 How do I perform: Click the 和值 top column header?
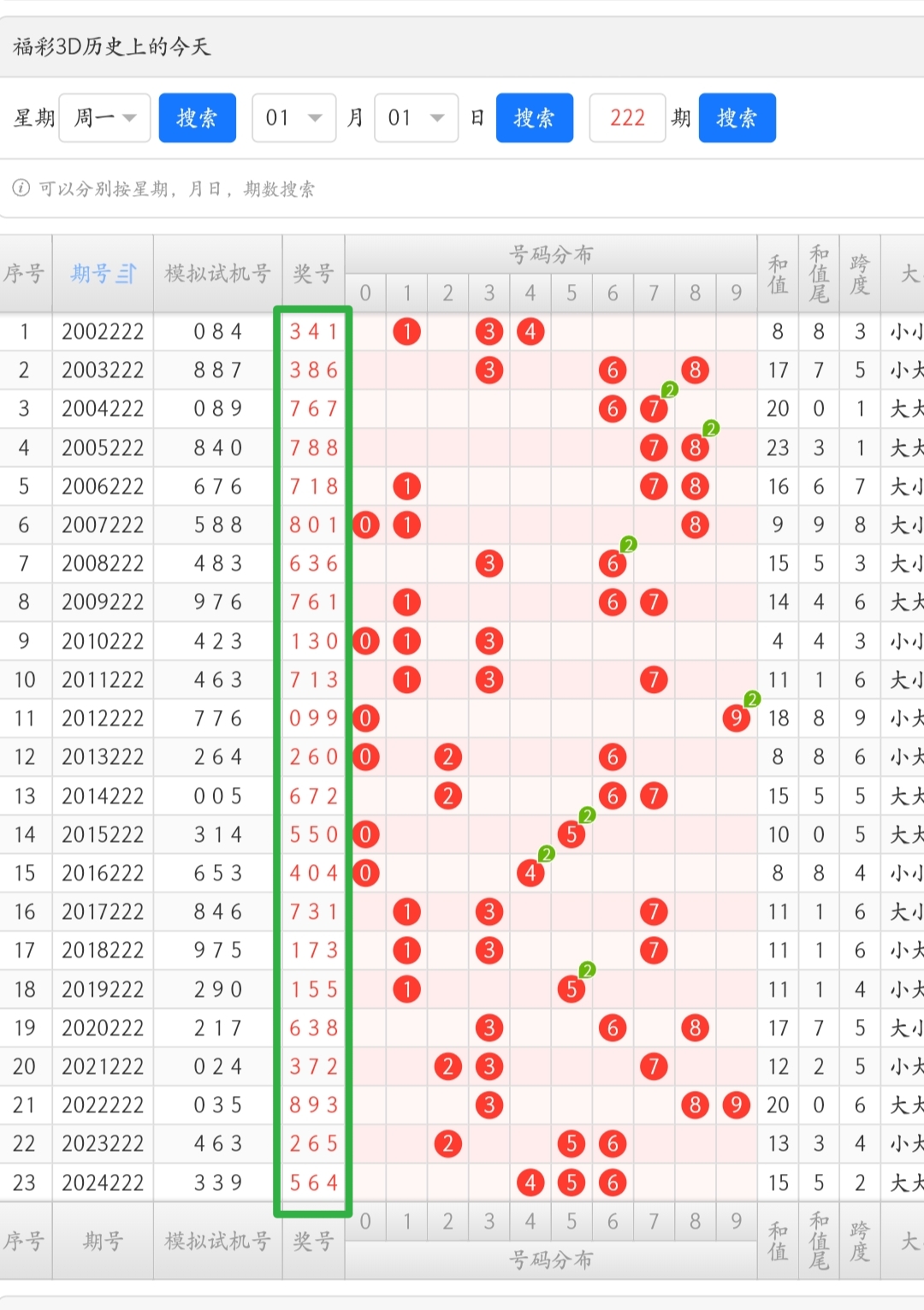pos(778,274)
